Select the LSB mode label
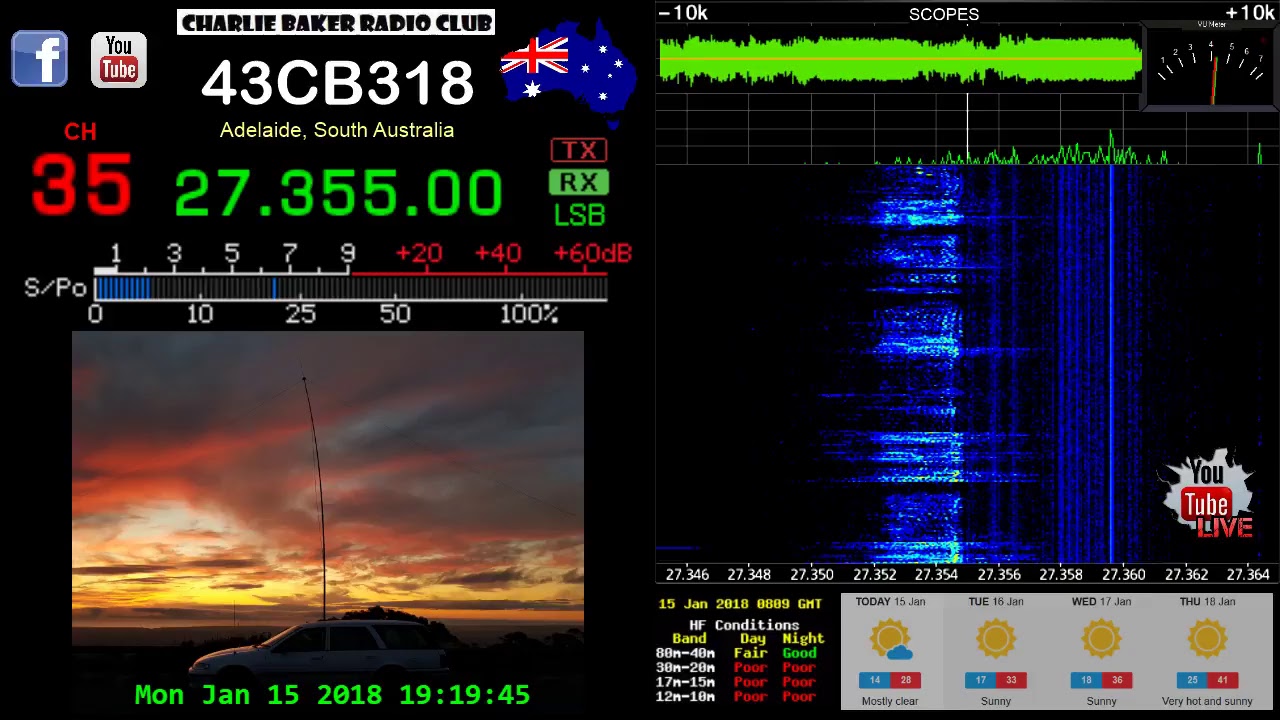Screen dimensions: 1280x720 coord(579,214)
